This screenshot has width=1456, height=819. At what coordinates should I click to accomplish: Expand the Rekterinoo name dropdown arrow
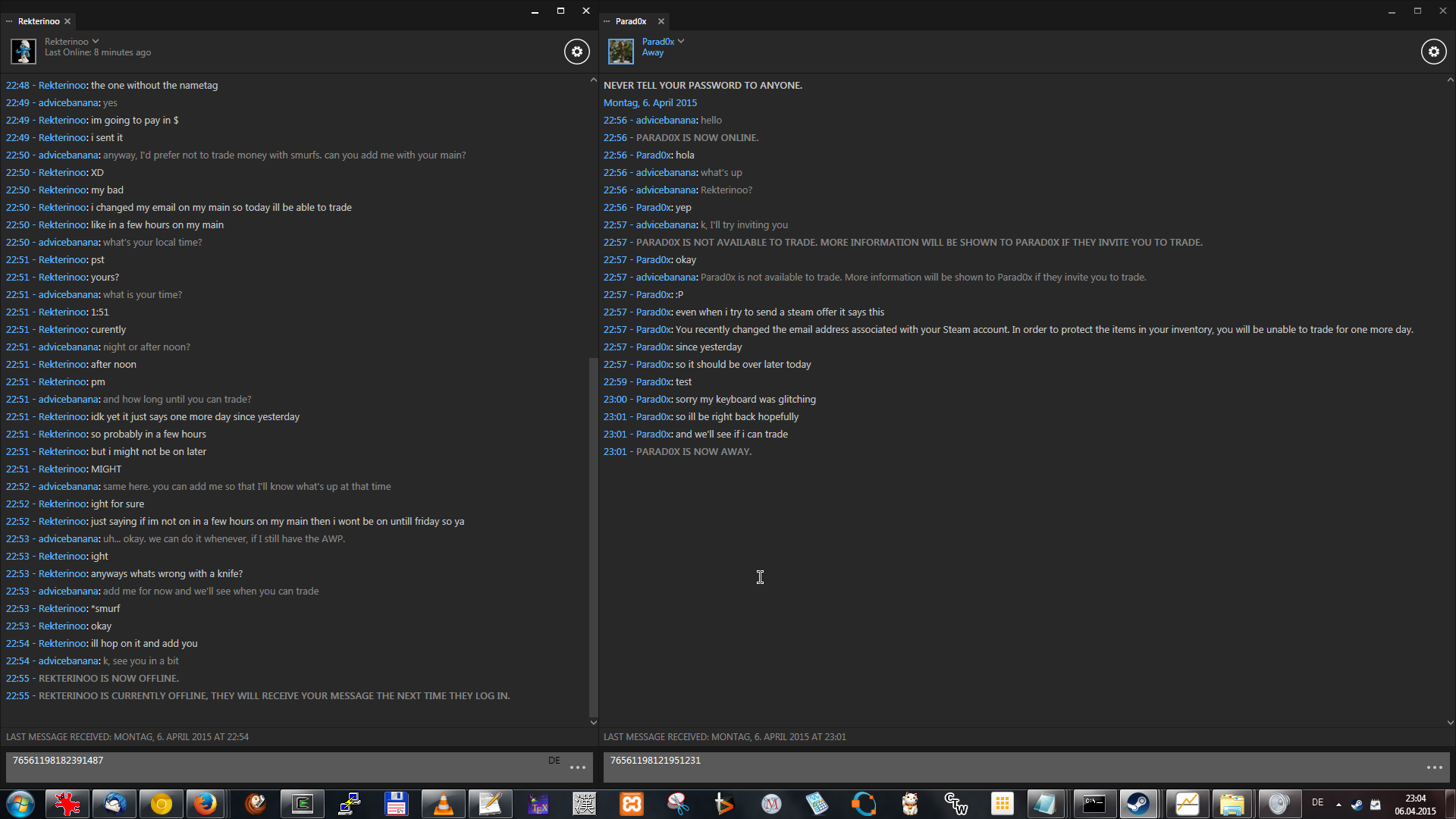96,42
